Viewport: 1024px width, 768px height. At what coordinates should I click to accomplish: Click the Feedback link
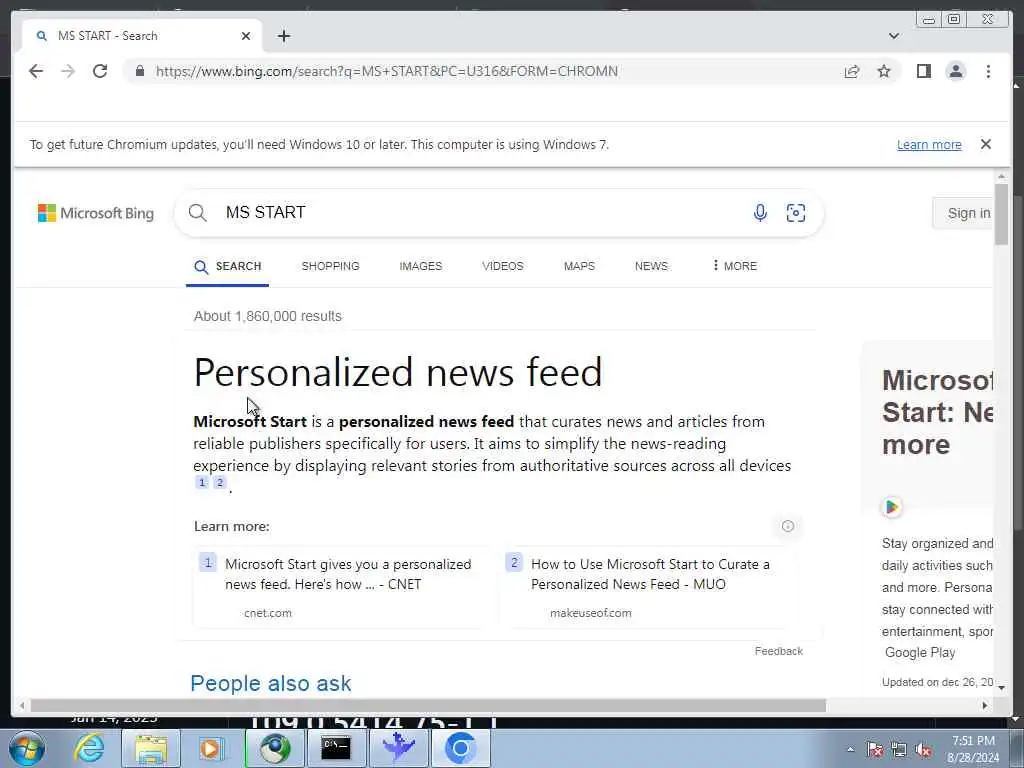pyautogui.click(x=778, y=651)
